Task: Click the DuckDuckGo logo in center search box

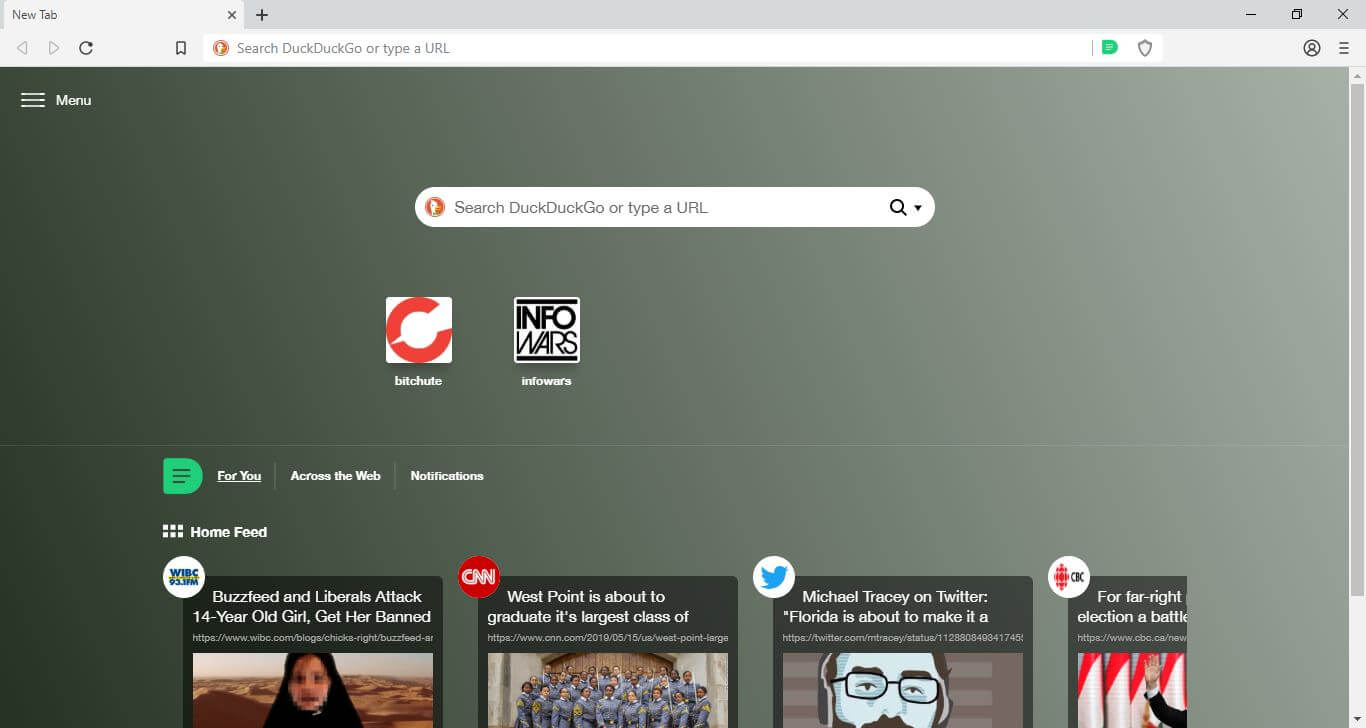Action: pyautogui.click(x=435, y=207)
